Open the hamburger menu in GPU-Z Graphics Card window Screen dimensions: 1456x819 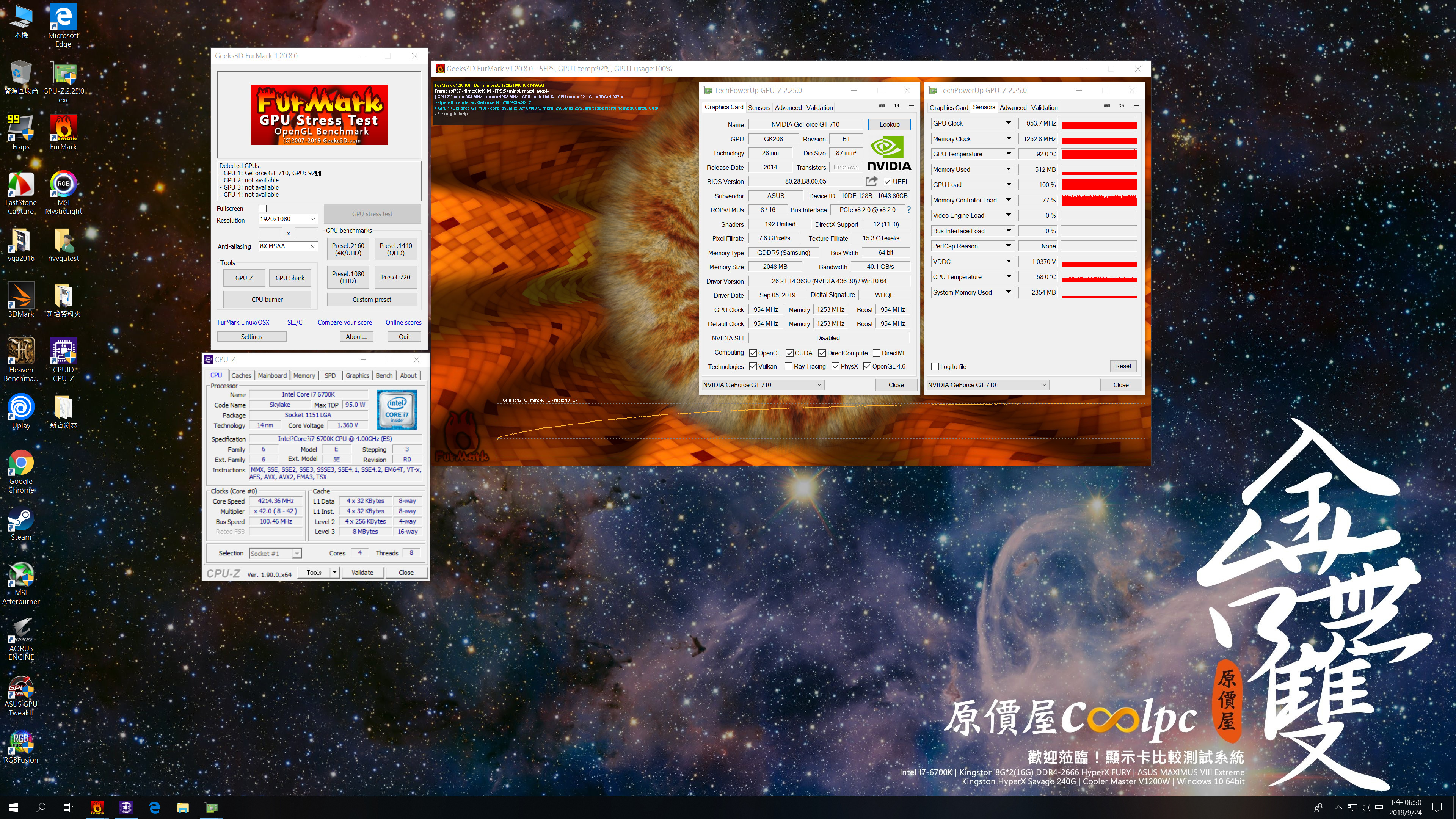[911, 106]
